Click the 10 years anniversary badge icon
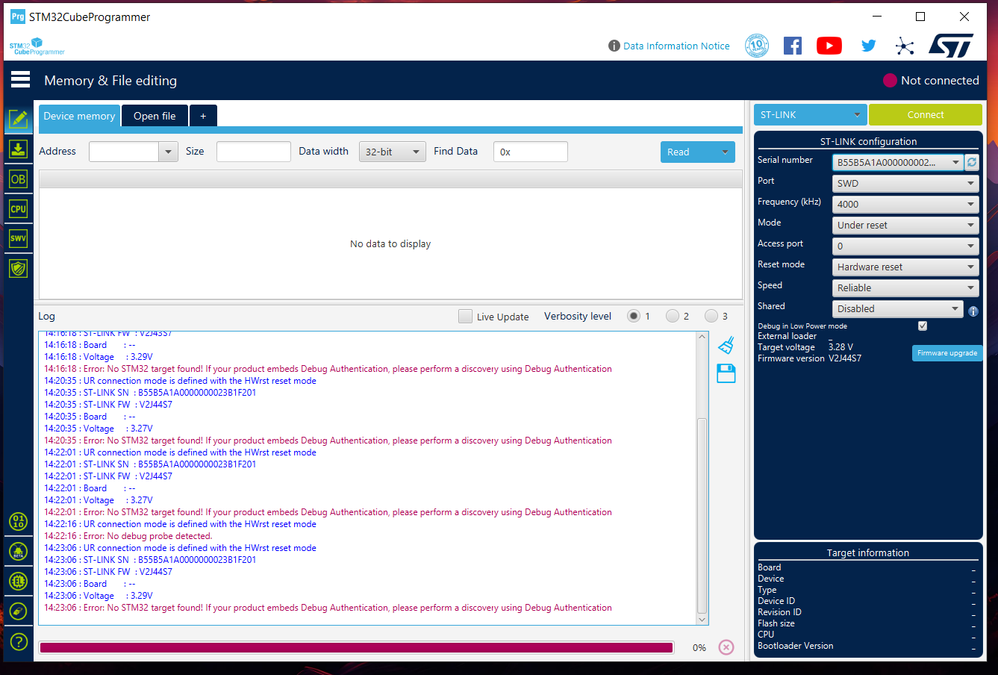Viewport: 998px width, 675px height. pyautogui.click(x=757, y=46)
